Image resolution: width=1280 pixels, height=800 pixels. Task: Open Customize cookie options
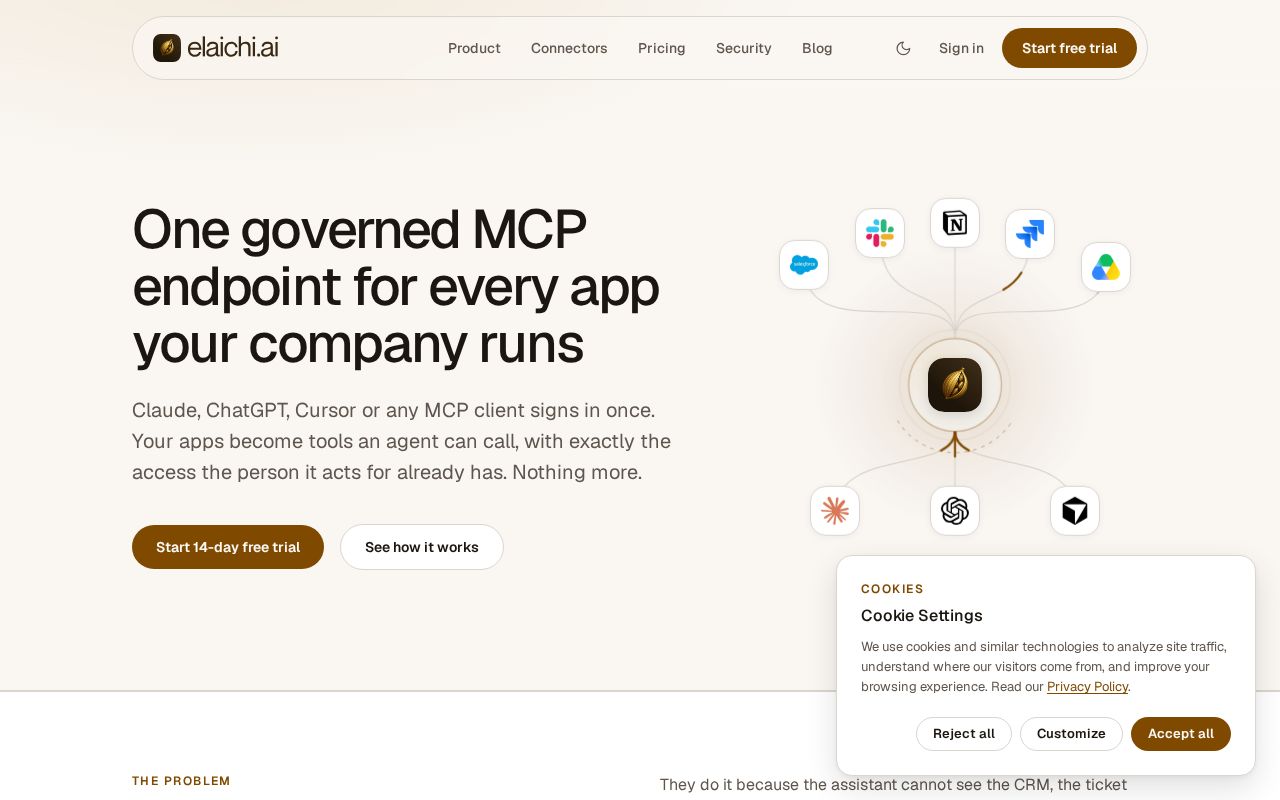click(x=1071, y=734)
